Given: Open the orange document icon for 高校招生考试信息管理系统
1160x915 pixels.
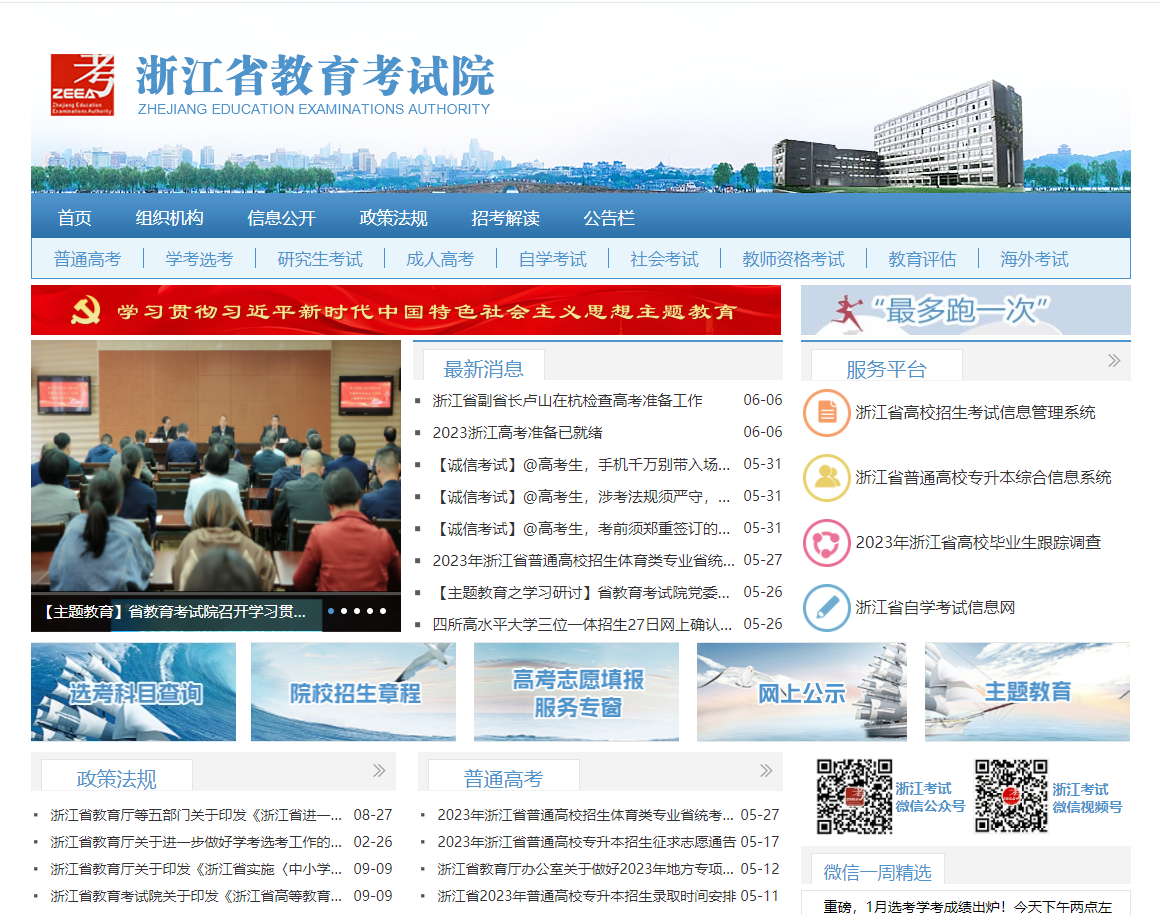Looking at the screenshot, I should (x=826, y=413).
